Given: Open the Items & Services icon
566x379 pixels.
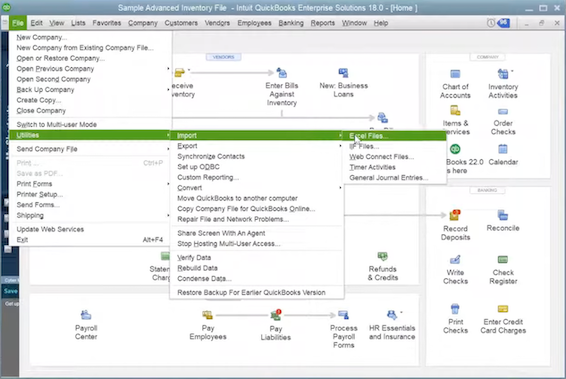Looking at the screenshot, I should click(x=455, y=110).
